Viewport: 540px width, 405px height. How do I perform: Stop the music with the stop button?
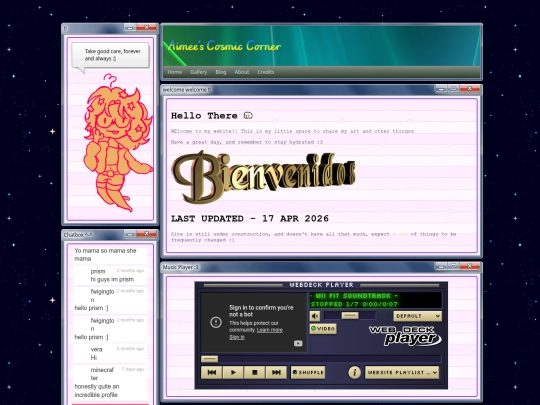[255, 372]
